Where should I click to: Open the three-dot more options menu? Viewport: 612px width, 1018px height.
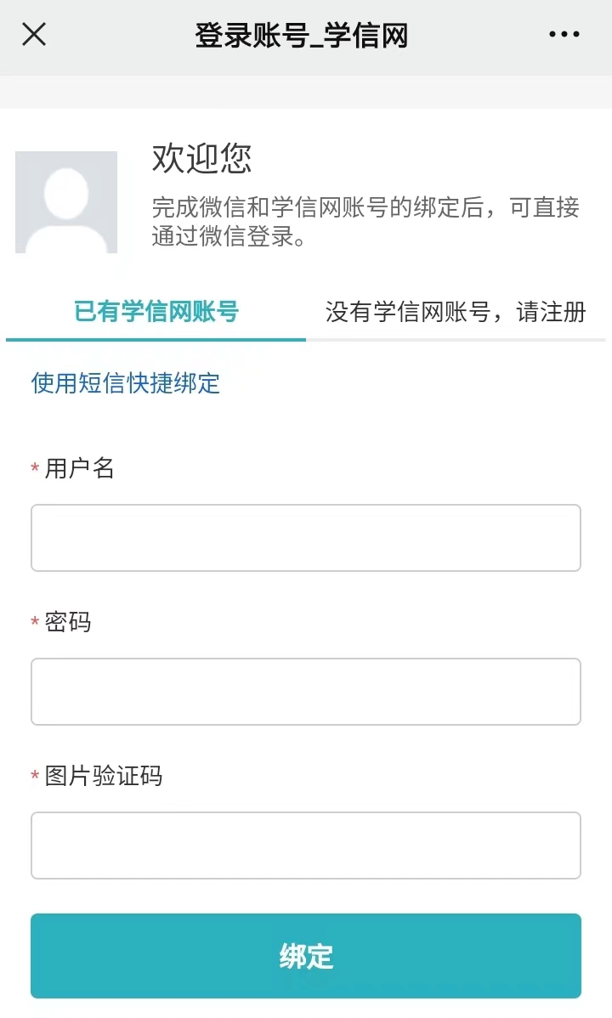coord(564,35)
